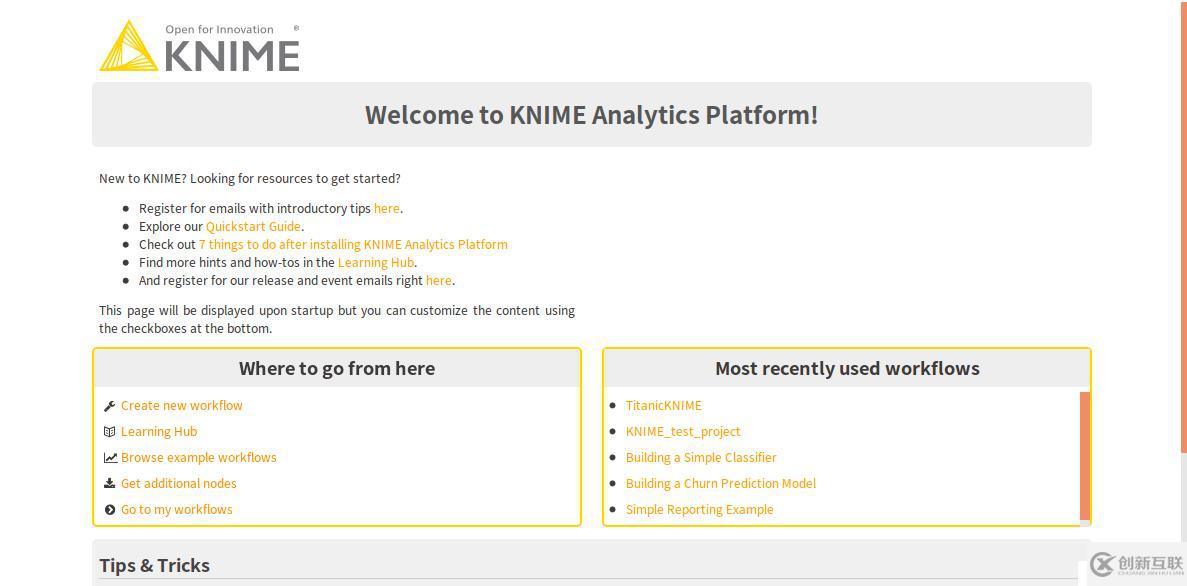The height and width of the screenshot is (586, 1187).
Task: Click 'here' link for introductory tips emails
Action: click(x=386, y=209)
